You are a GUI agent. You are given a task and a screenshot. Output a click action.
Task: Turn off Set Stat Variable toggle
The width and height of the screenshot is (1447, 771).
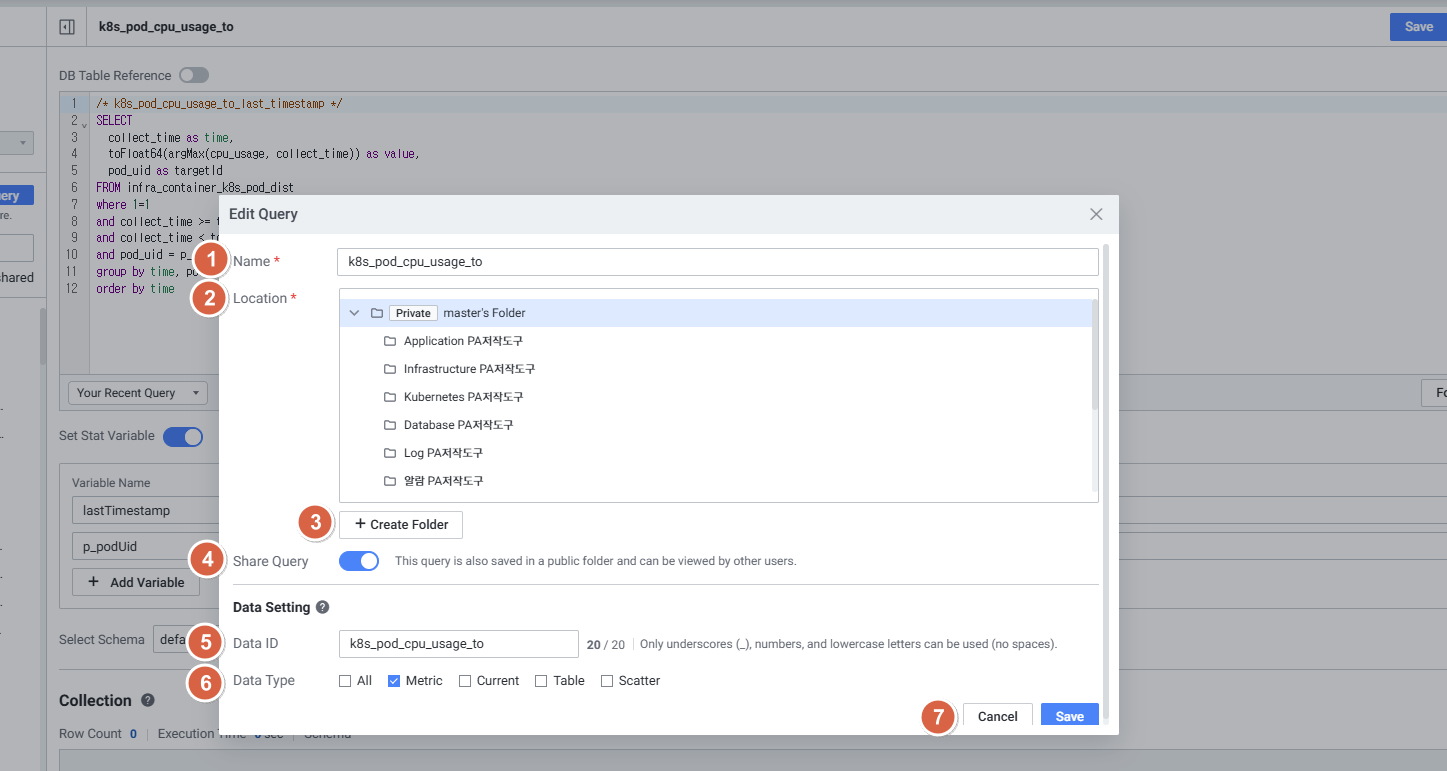(x=183, y=436)
